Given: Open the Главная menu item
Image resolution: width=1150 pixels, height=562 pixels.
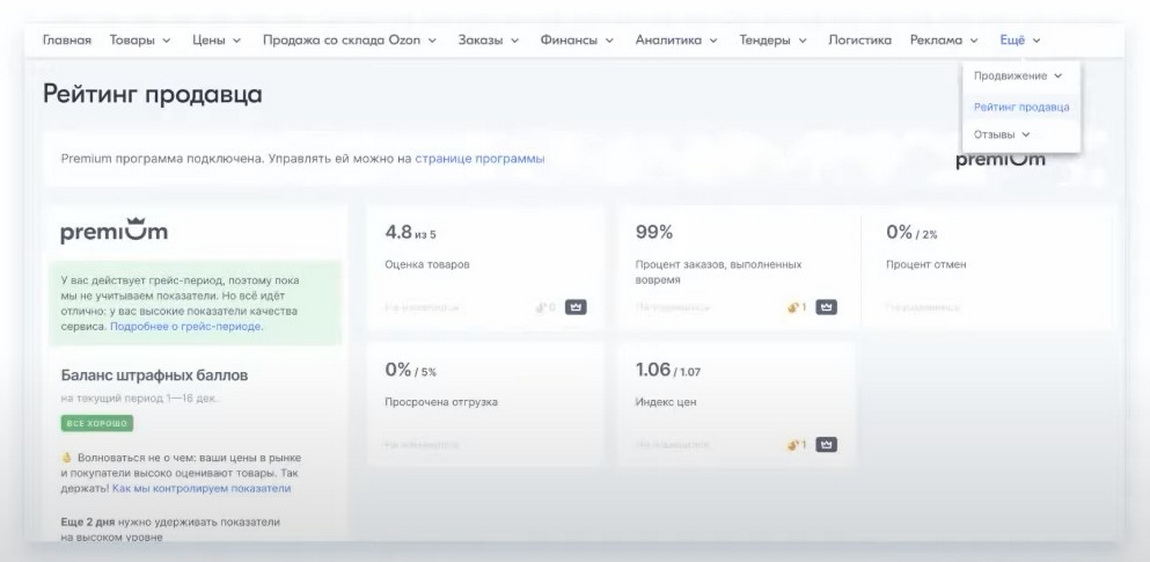Looking at the screenshot, I should click(x=67, y=40).
